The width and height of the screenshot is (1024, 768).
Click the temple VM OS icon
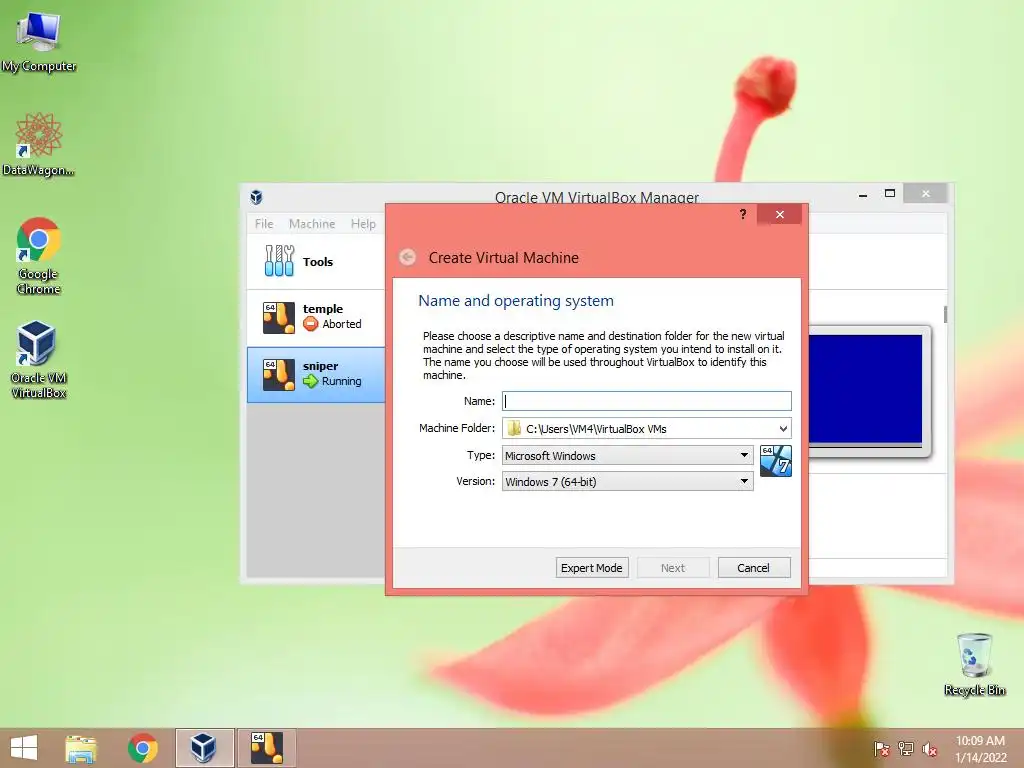click(279, 317)
